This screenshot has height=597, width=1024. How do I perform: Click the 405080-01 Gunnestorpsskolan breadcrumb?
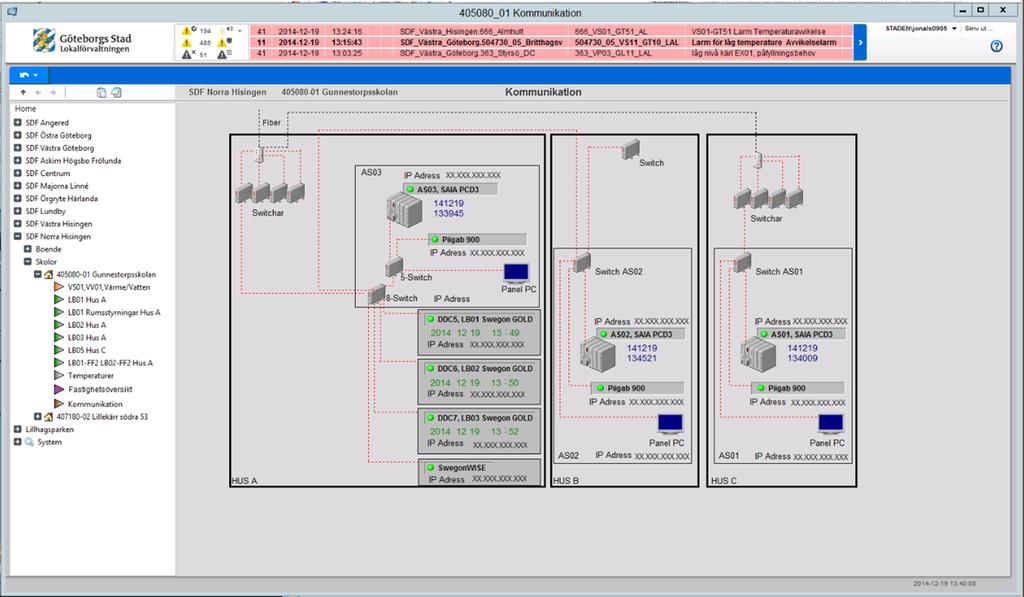(340, 92)
